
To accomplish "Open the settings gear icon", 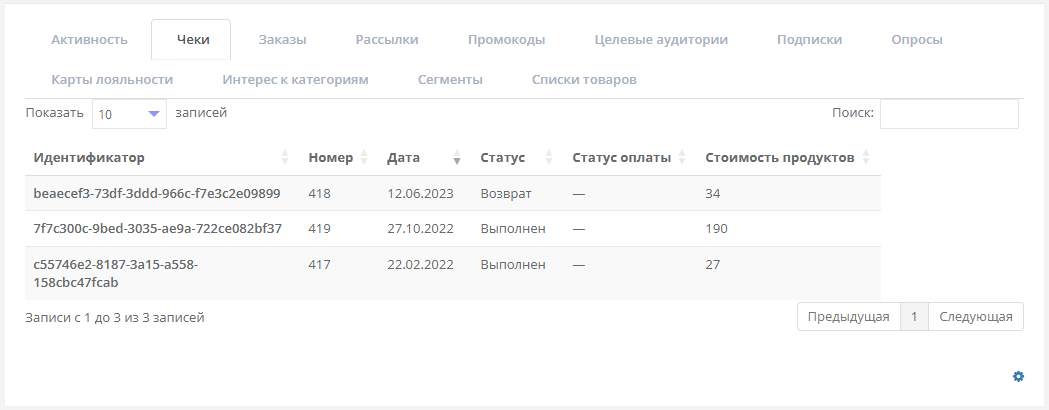I will click(x=1018, y=377).
